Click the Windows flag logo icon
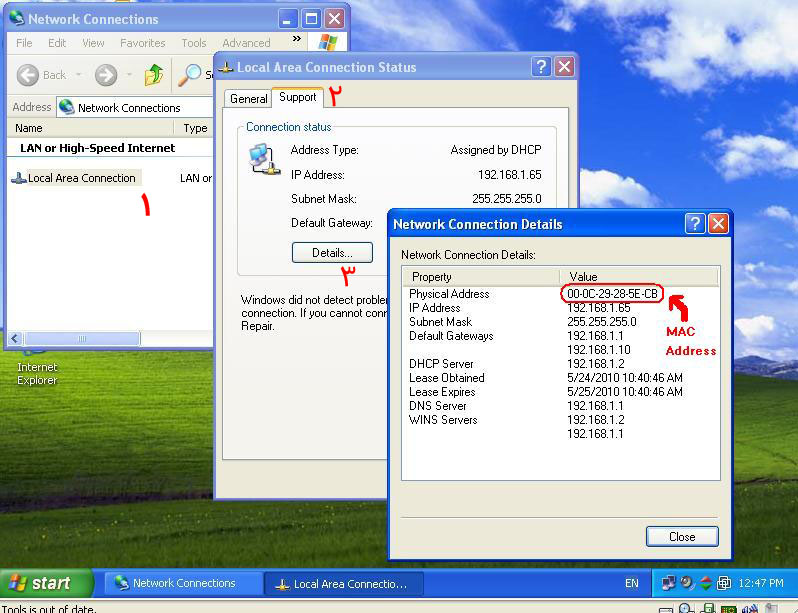The height and width of the screenshot is (613, 798). pyautogui.click(x=328, y=42)
